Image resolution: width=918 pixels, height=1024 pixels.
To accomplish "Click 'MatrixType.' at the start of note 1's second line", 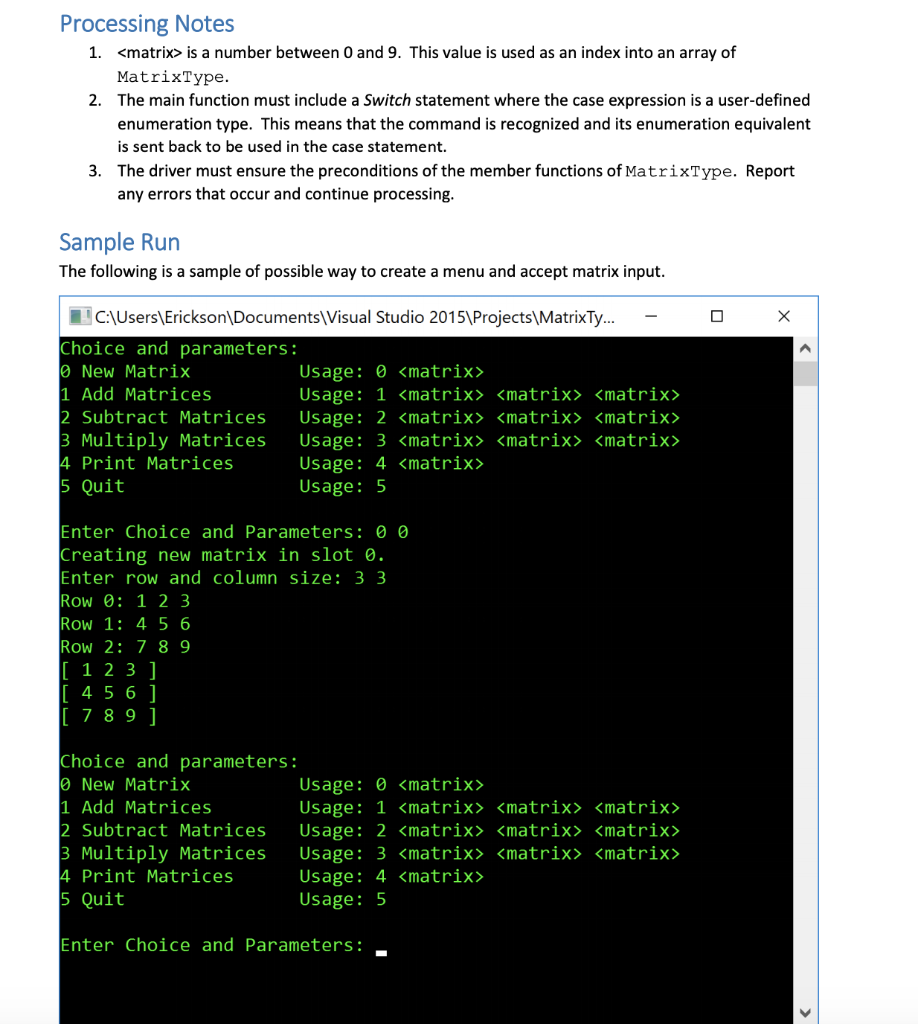I will pyautogui.click(x=174, y=77).
